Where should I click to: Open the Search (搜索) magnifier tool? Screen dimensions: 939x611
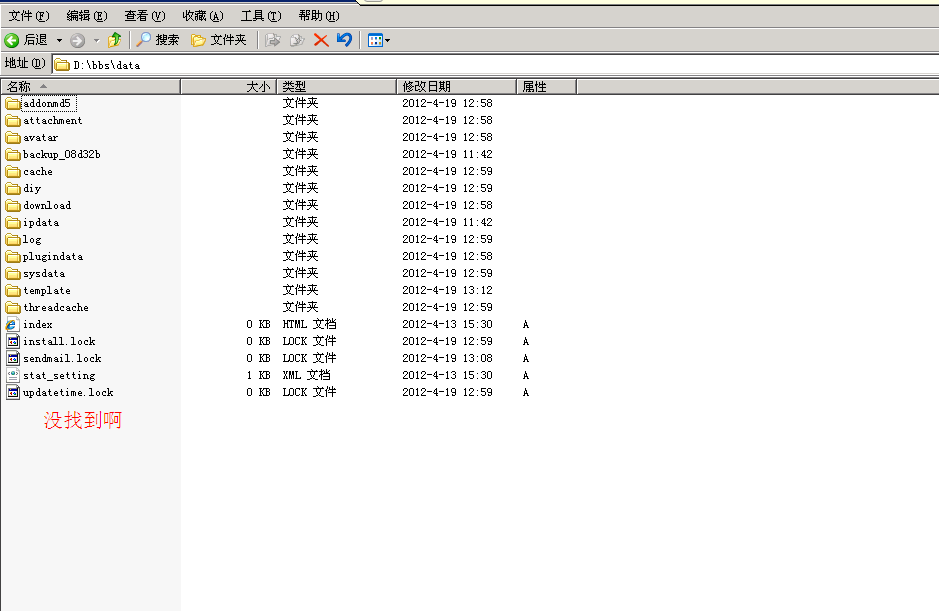(157, 40)
